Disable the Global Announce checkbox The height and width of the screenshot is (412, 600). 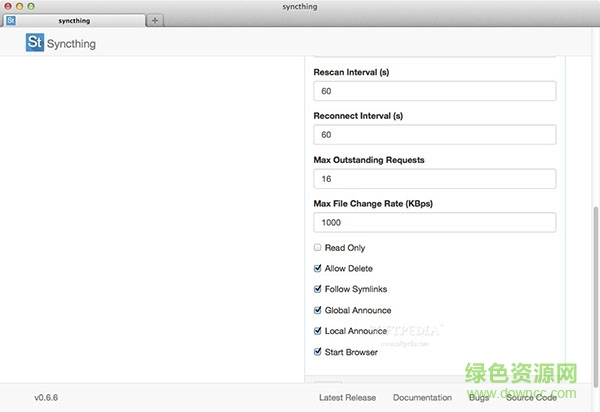317,310
